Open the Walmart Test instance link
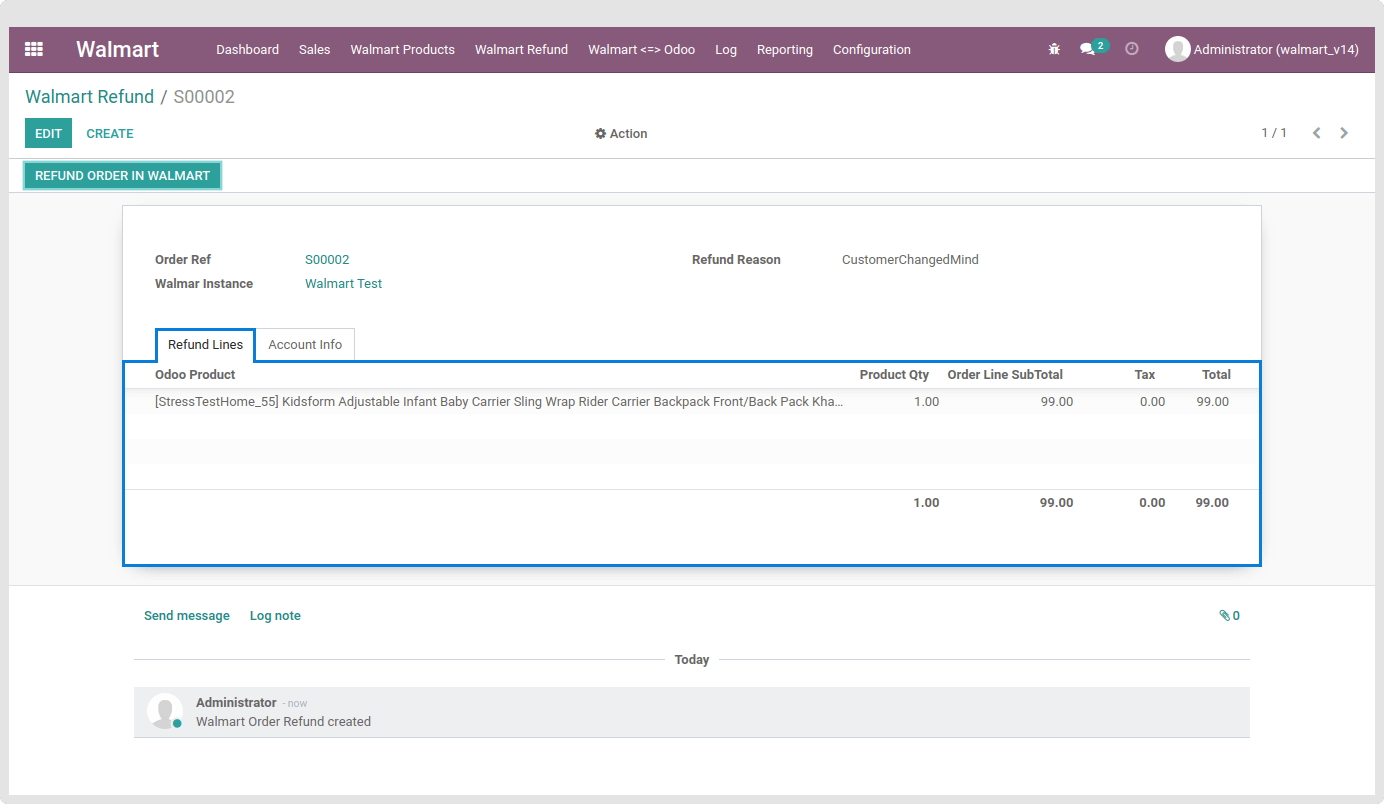1384x804 pixels. [x=343, y=284]
